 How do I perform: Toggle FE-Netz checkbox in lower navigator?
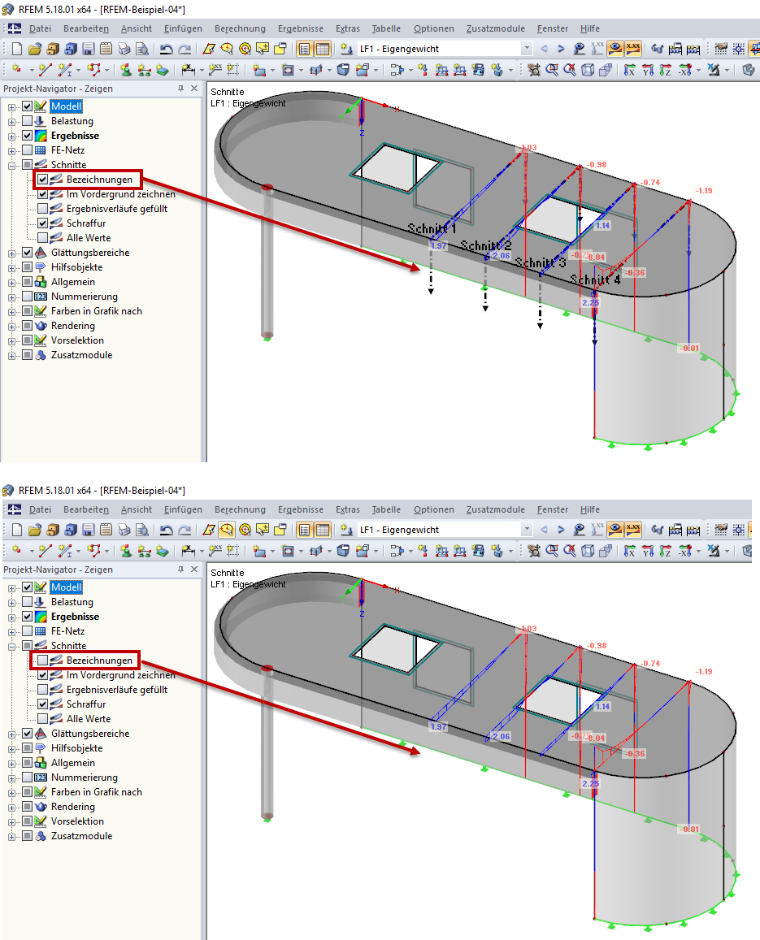click(x=28, y=631)
